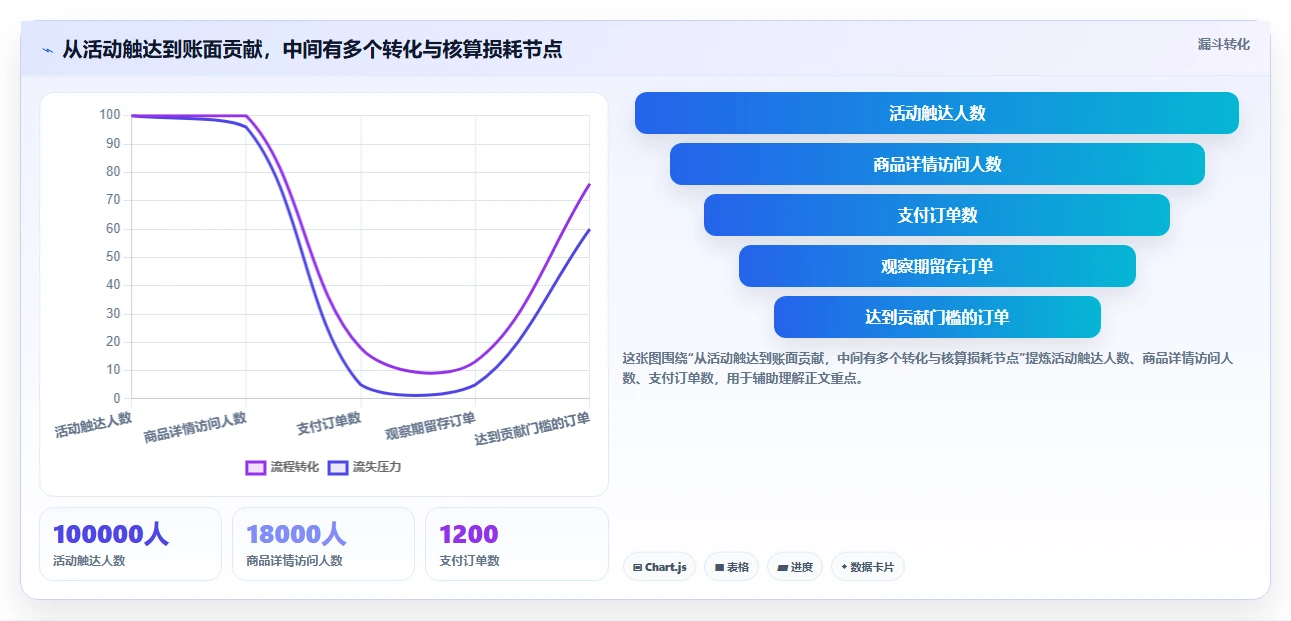Click the 漏斗转化 label in the header
The width and height of the screenshot is (1291, 621).
(x=1224, y=44)
